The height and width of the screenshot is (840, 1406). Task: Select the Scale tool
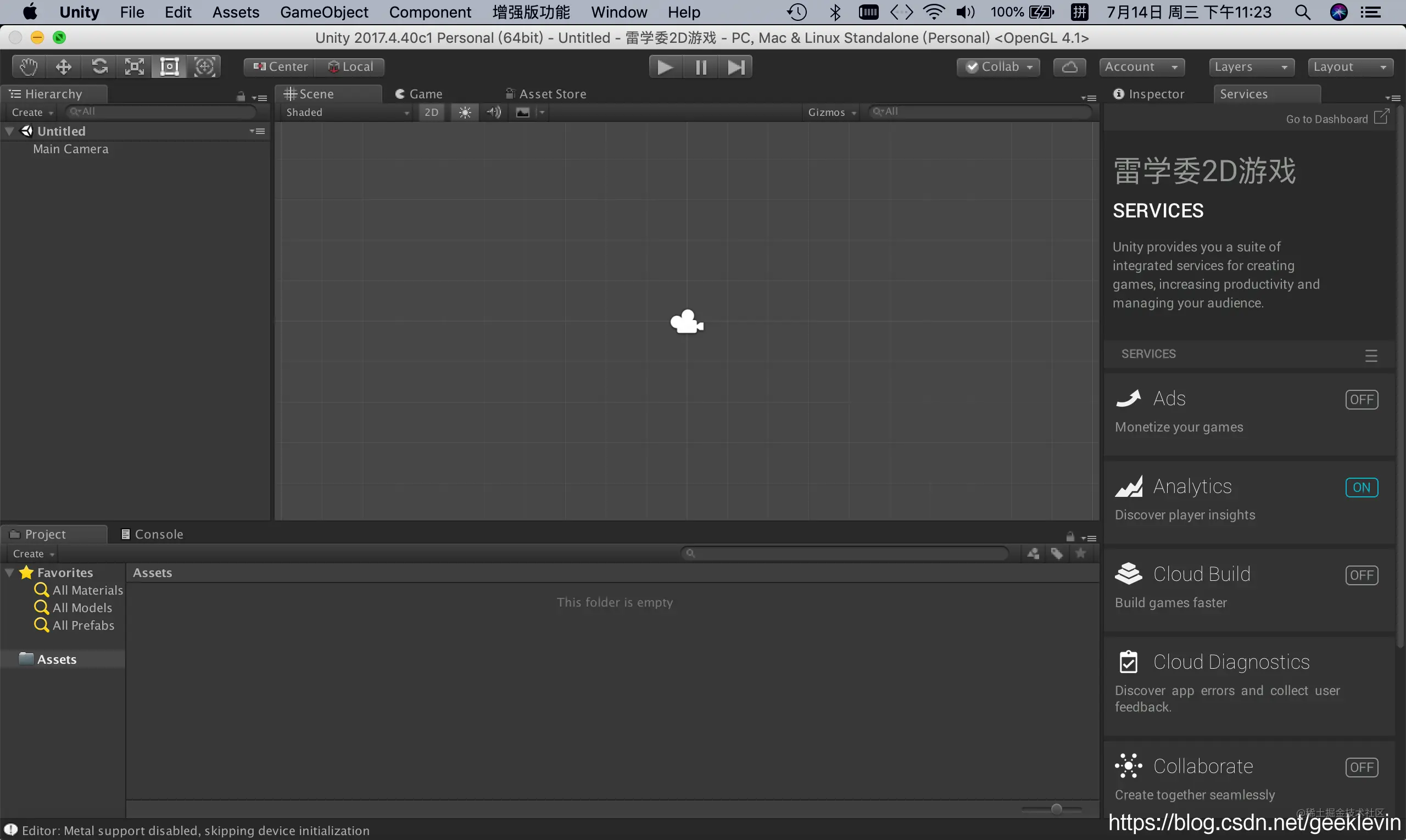click(134, 67)
